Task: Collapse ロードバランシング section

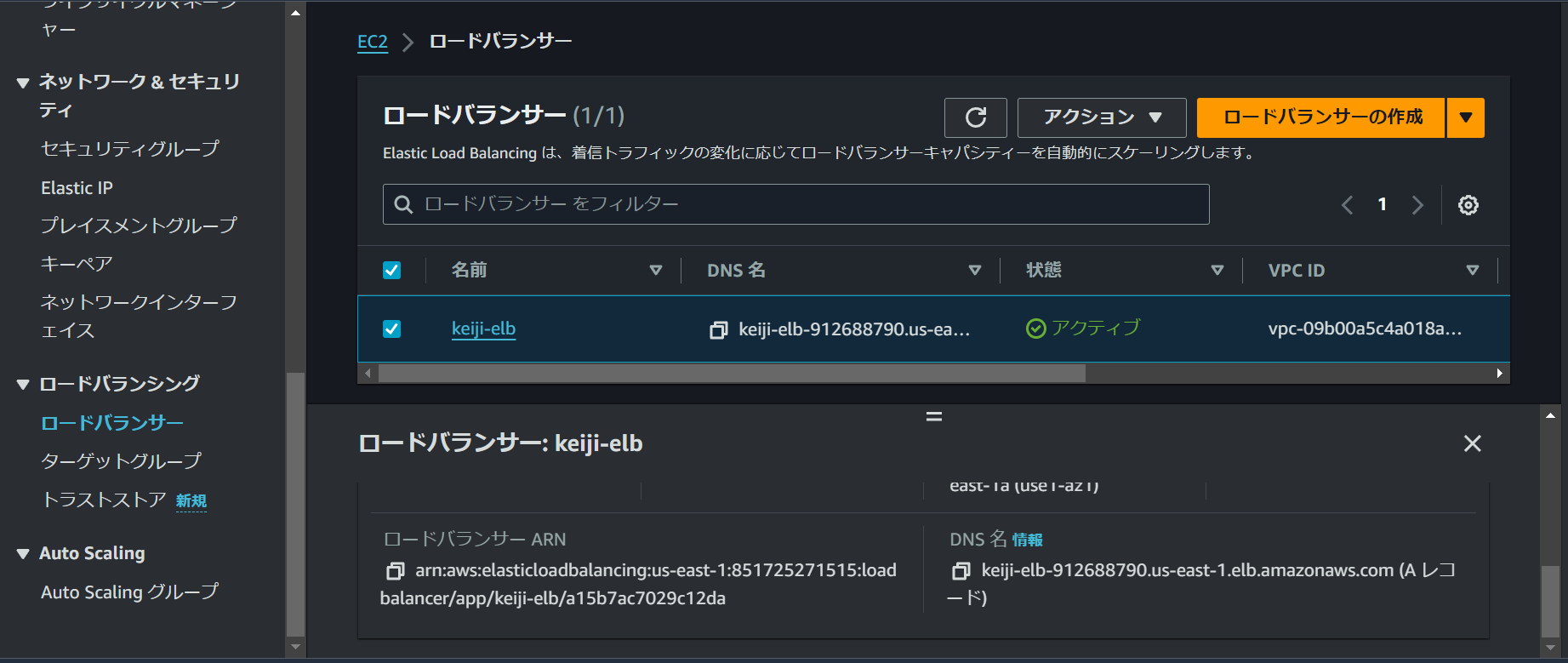Action: coord(23,385)
